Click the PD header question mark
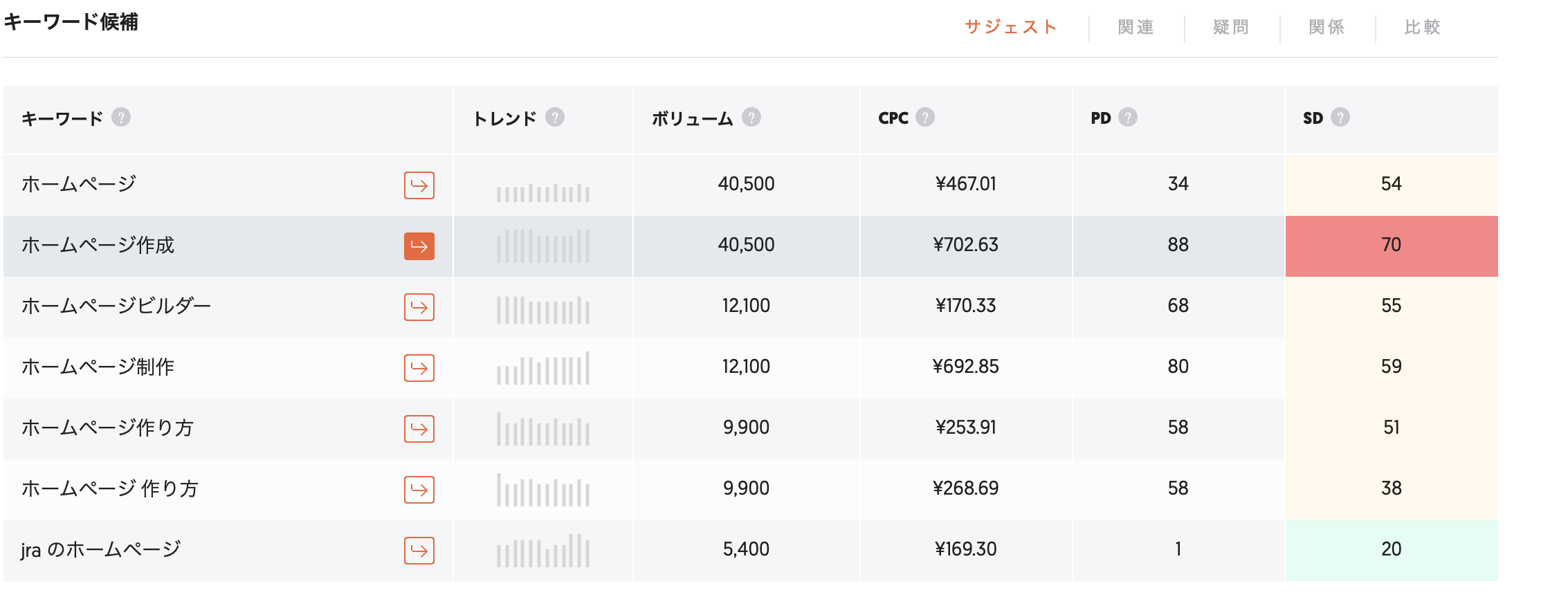This screenshot has width=1568, height=606. click(x=1128, y=118)
